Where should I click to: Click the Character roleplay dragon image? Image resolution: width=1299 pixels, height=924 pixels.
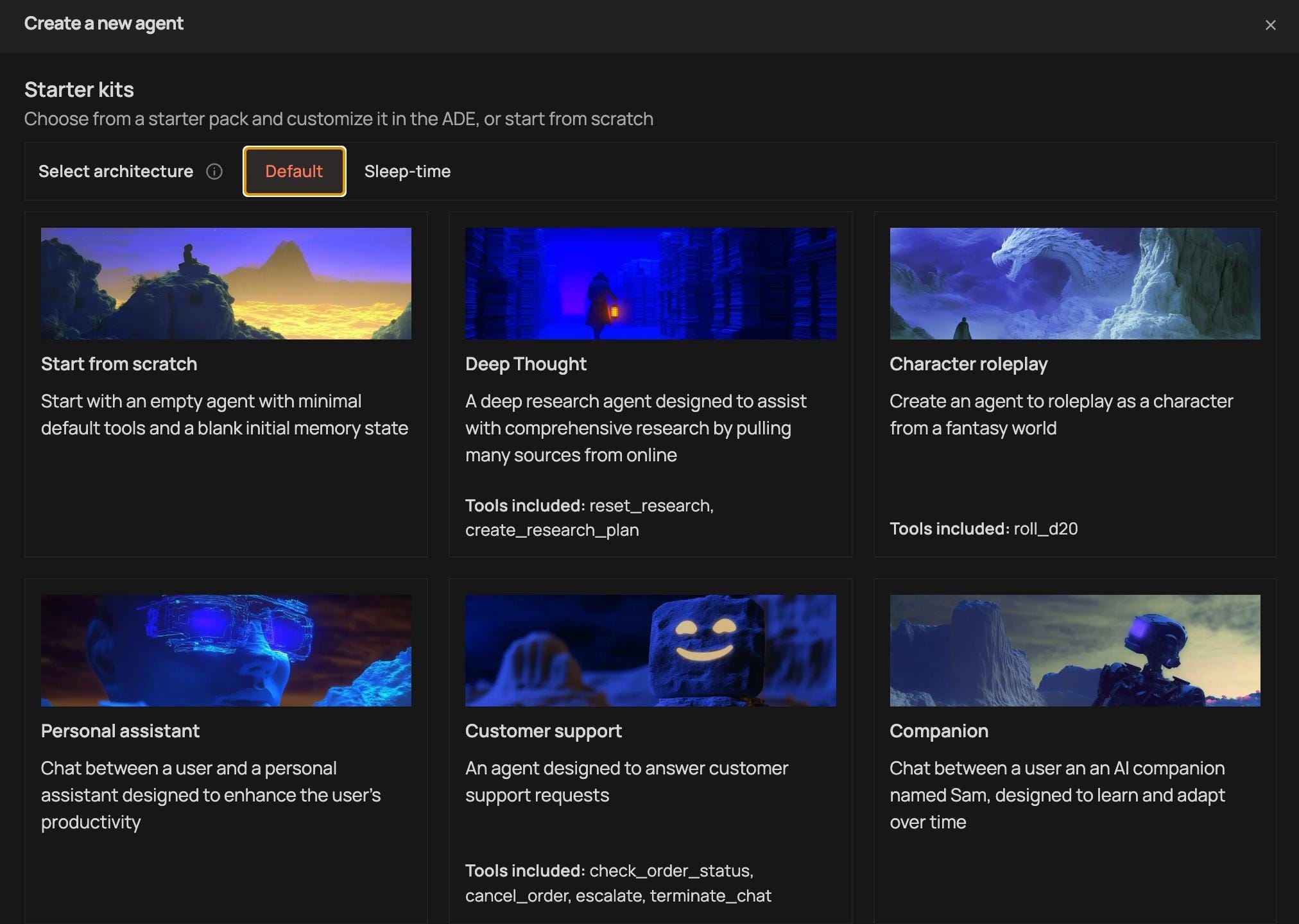(x=1074, y=284)
